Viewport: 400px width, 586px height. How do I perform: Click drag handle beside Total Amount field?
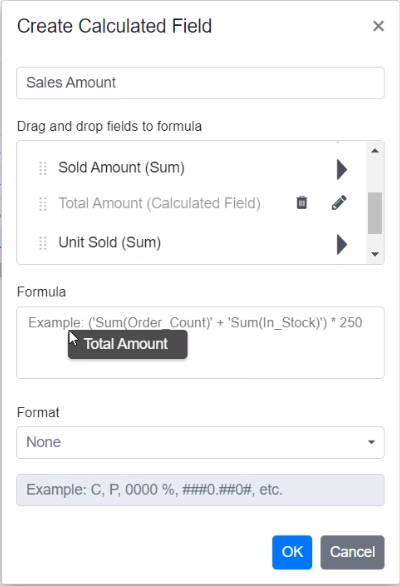43,204
